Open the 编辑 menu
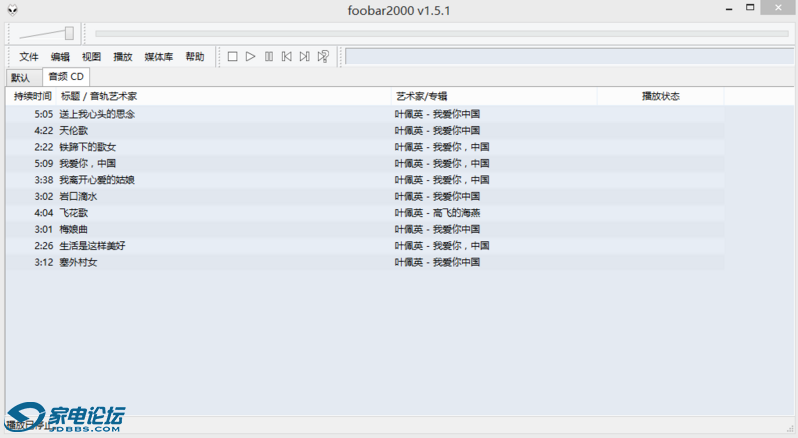 (x=60, y=57)
